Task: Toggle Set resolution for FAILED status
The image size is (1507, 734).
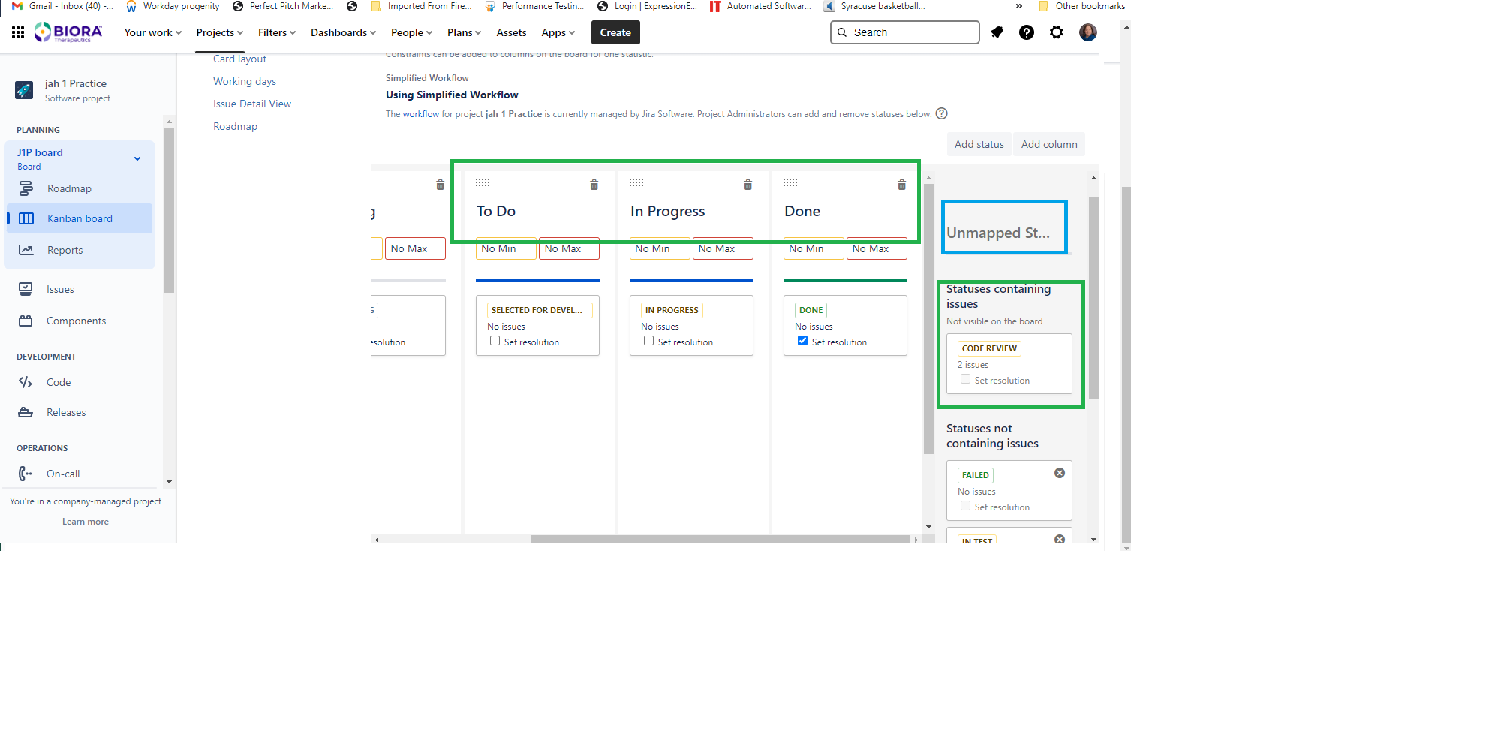Action: point(965,507)
